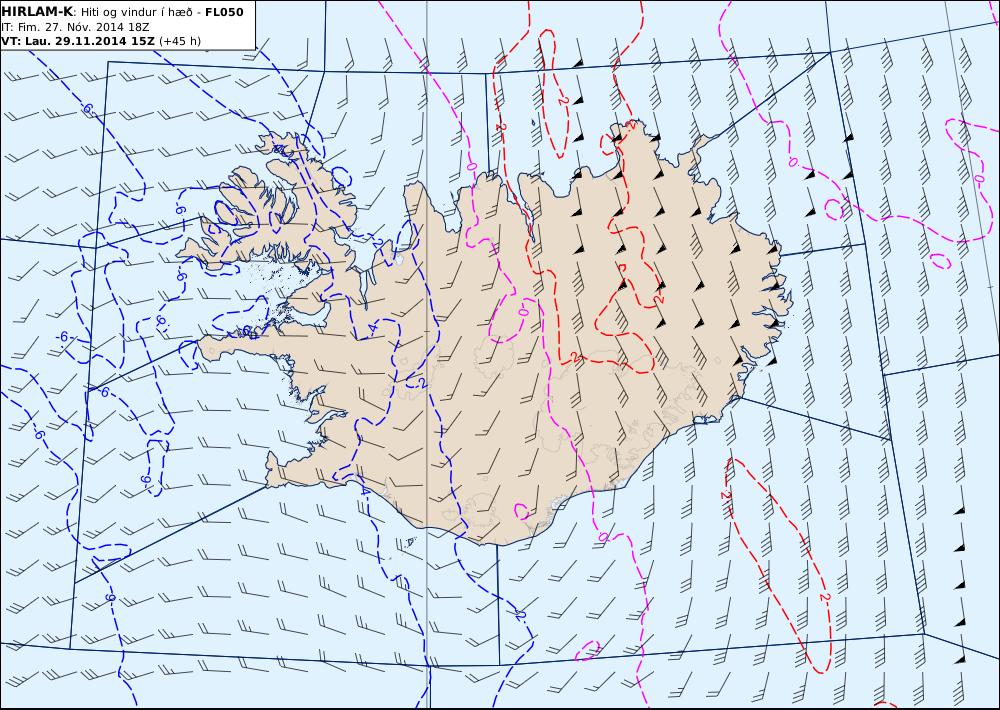Click the bold "HIRLAM-K" model name
Image resolution: width=1000 pixels, height=710 pixels.
(37, 12)
